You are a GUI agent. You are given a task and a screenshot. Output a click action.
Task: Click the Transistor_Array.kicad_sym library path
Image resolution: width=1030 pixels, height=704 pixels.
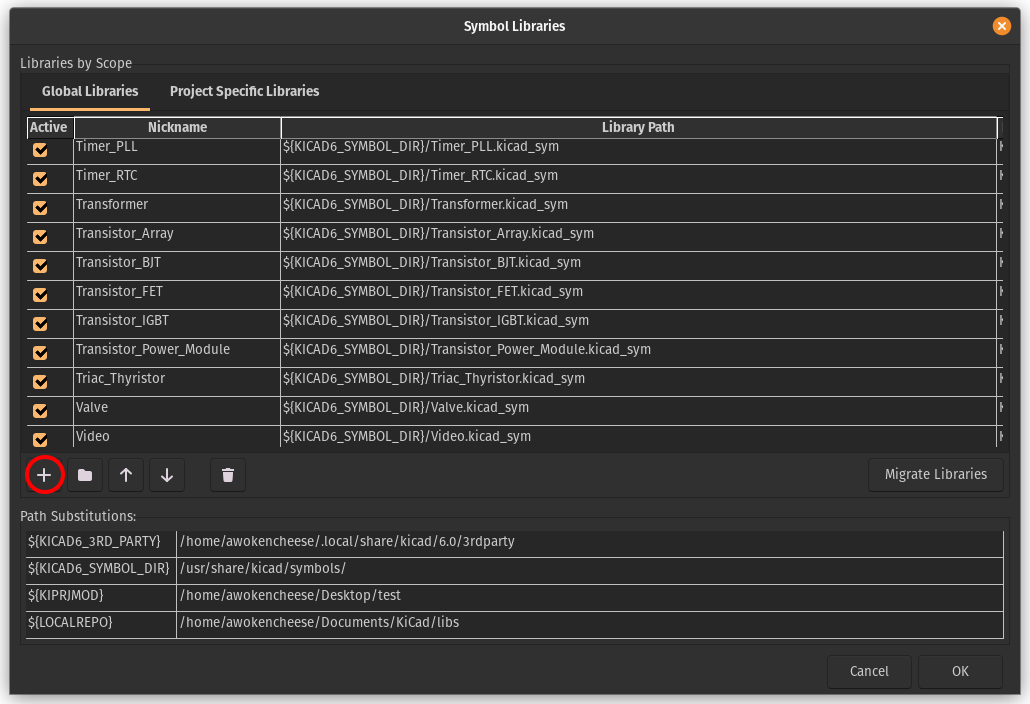click(638, 236)
